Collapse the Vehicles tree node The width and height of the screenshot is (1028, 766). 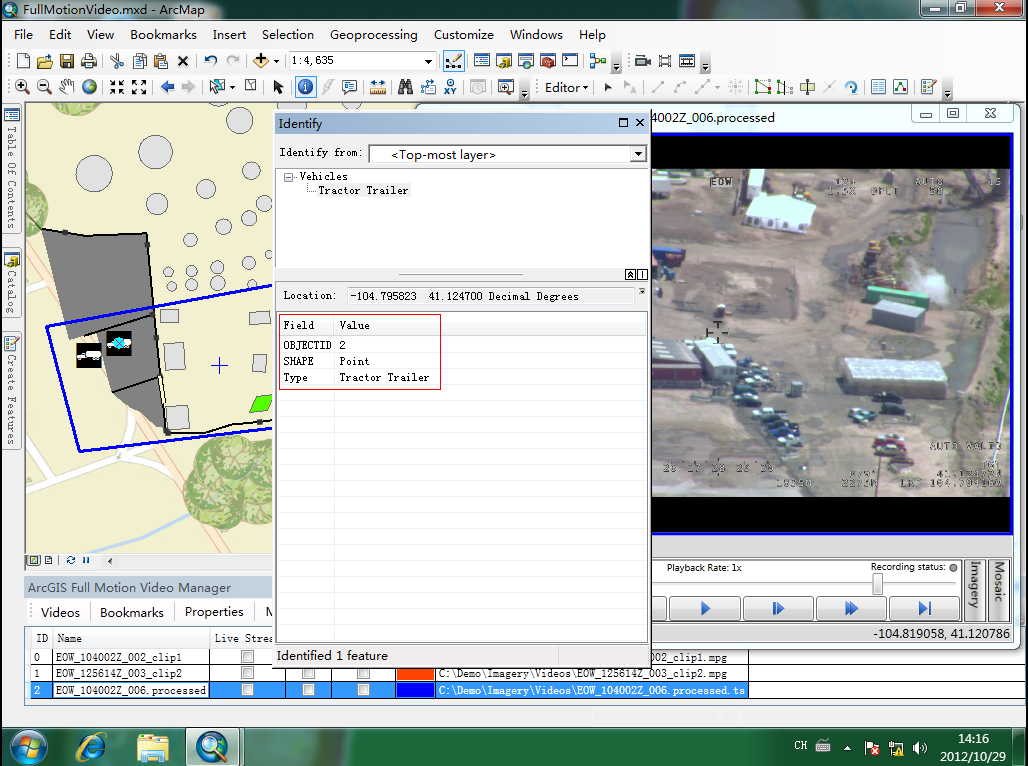[x=288, y=177]
